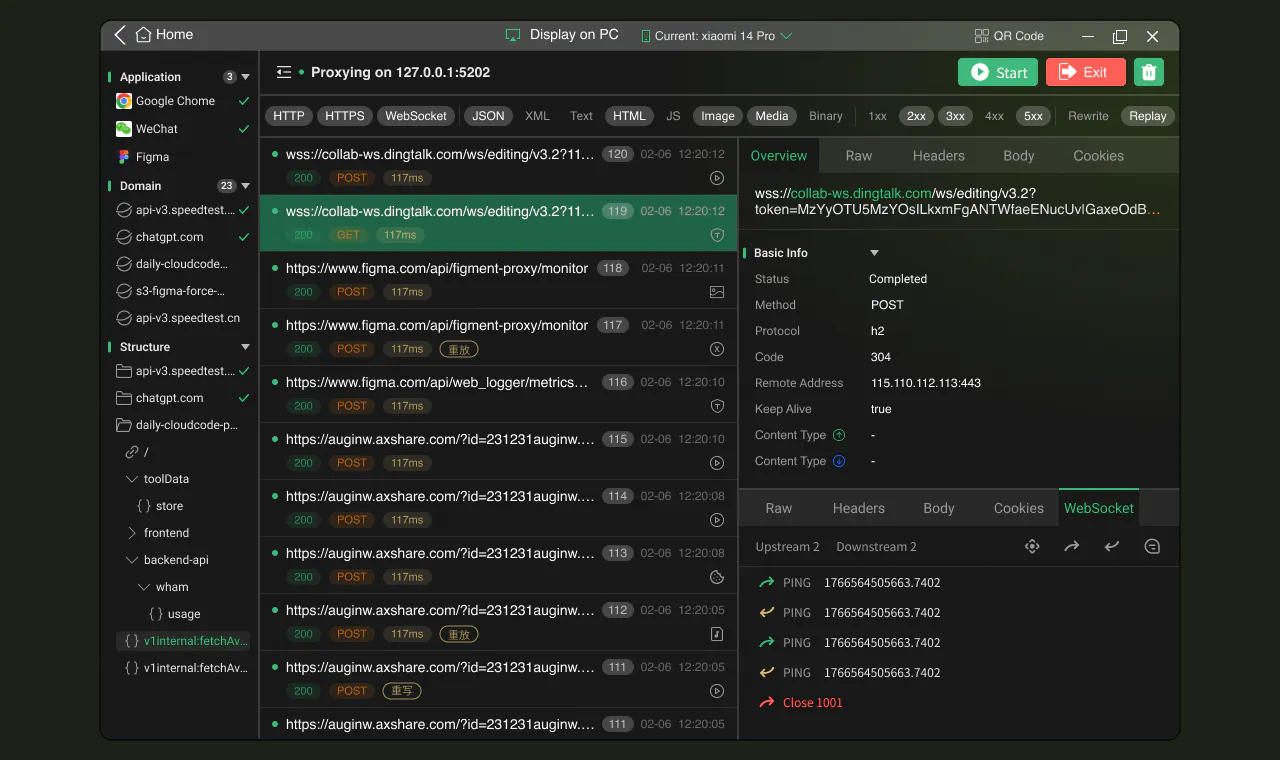
Task: Click the image type icon on request 118
Action: pos(716,292)
